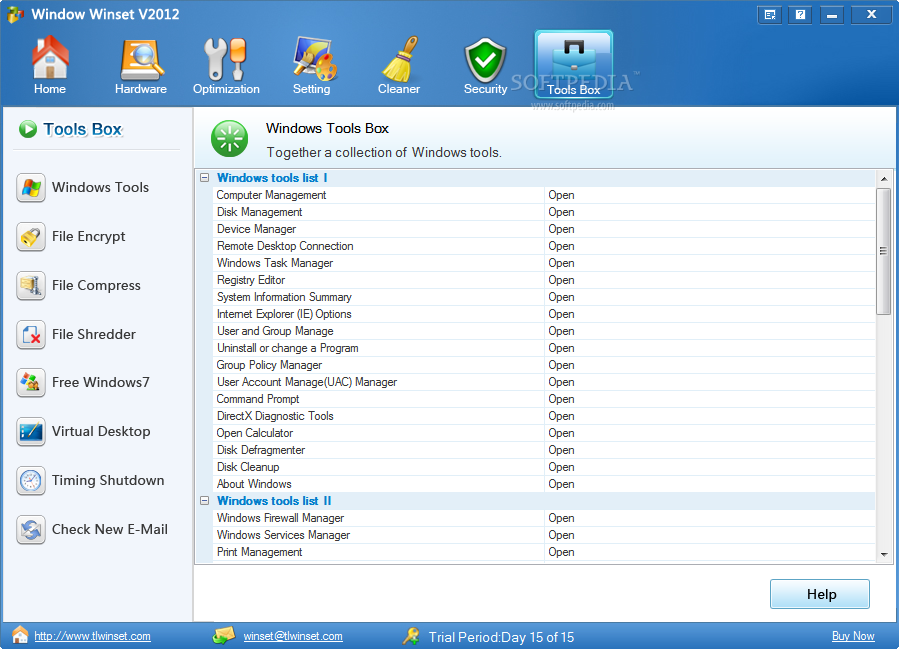Select the Windows Firewall Manager row

544,518
